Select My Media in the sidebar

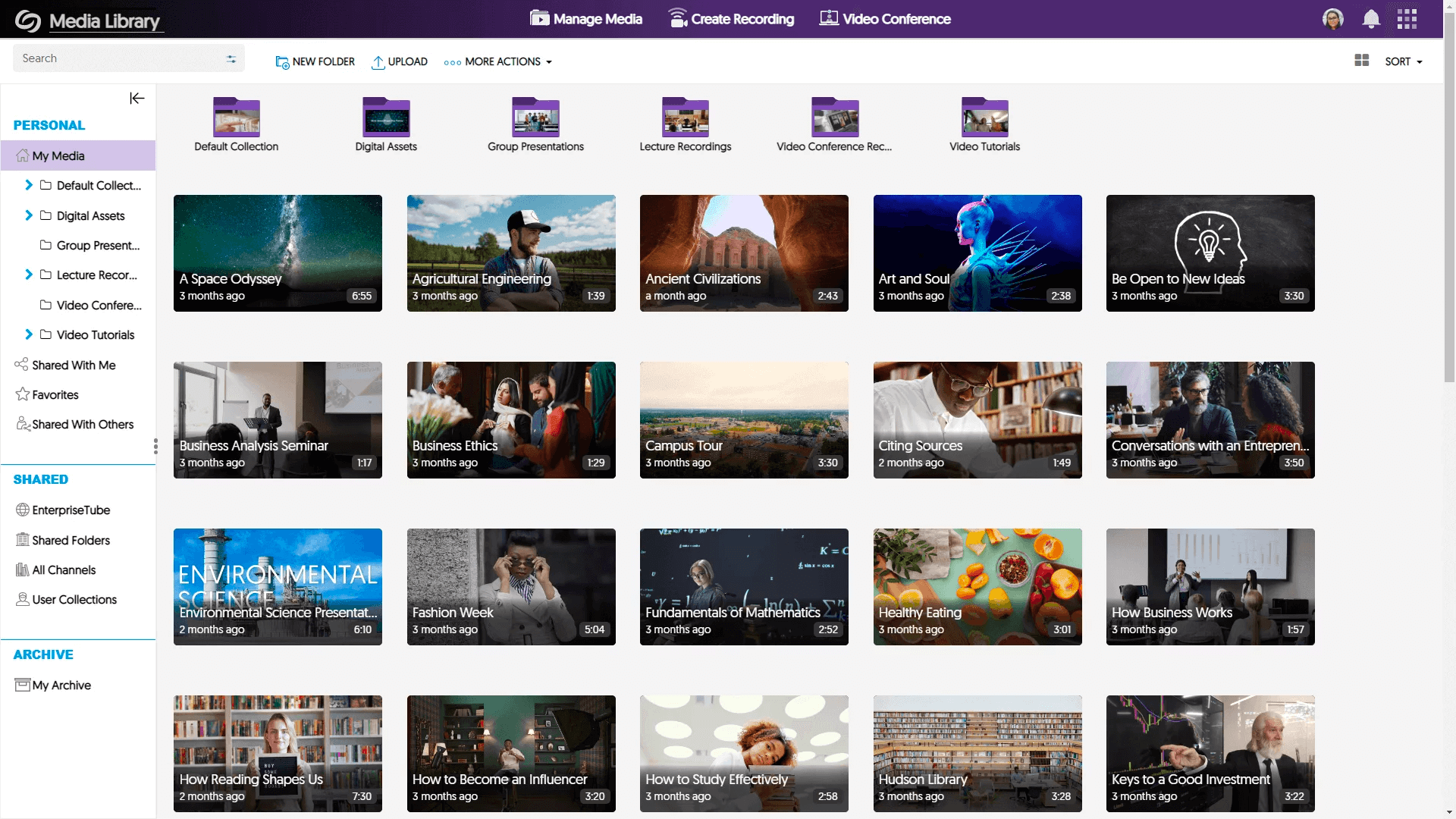click(x=78, y=155)
